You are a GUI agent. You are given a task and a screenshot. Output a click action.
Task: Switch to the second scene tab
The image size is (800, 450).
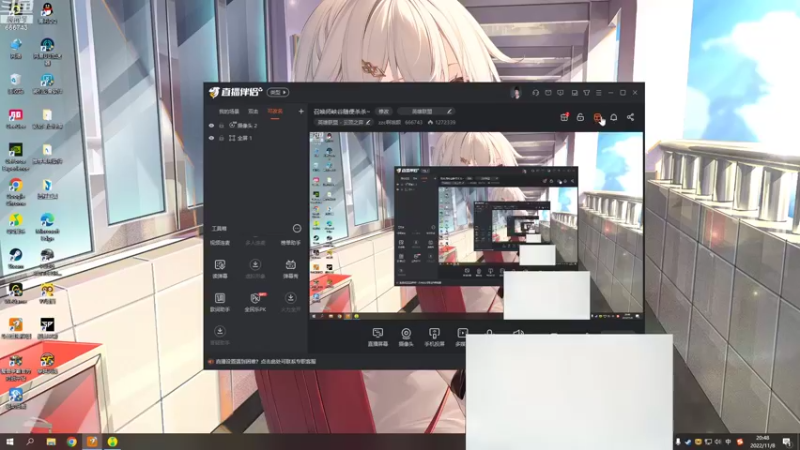click(x=253, y=111)
